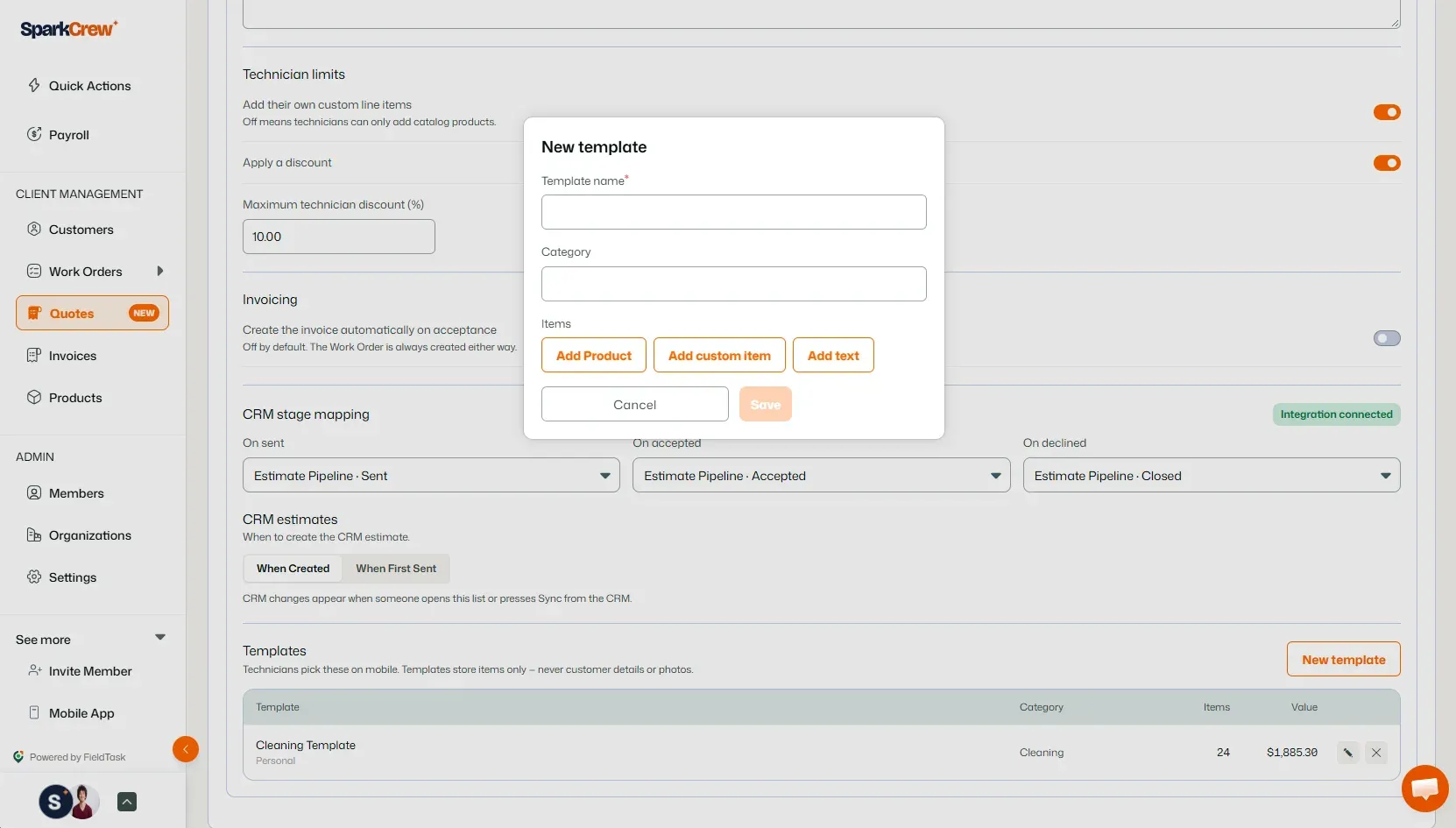Click the Category input field

[734, 284]
